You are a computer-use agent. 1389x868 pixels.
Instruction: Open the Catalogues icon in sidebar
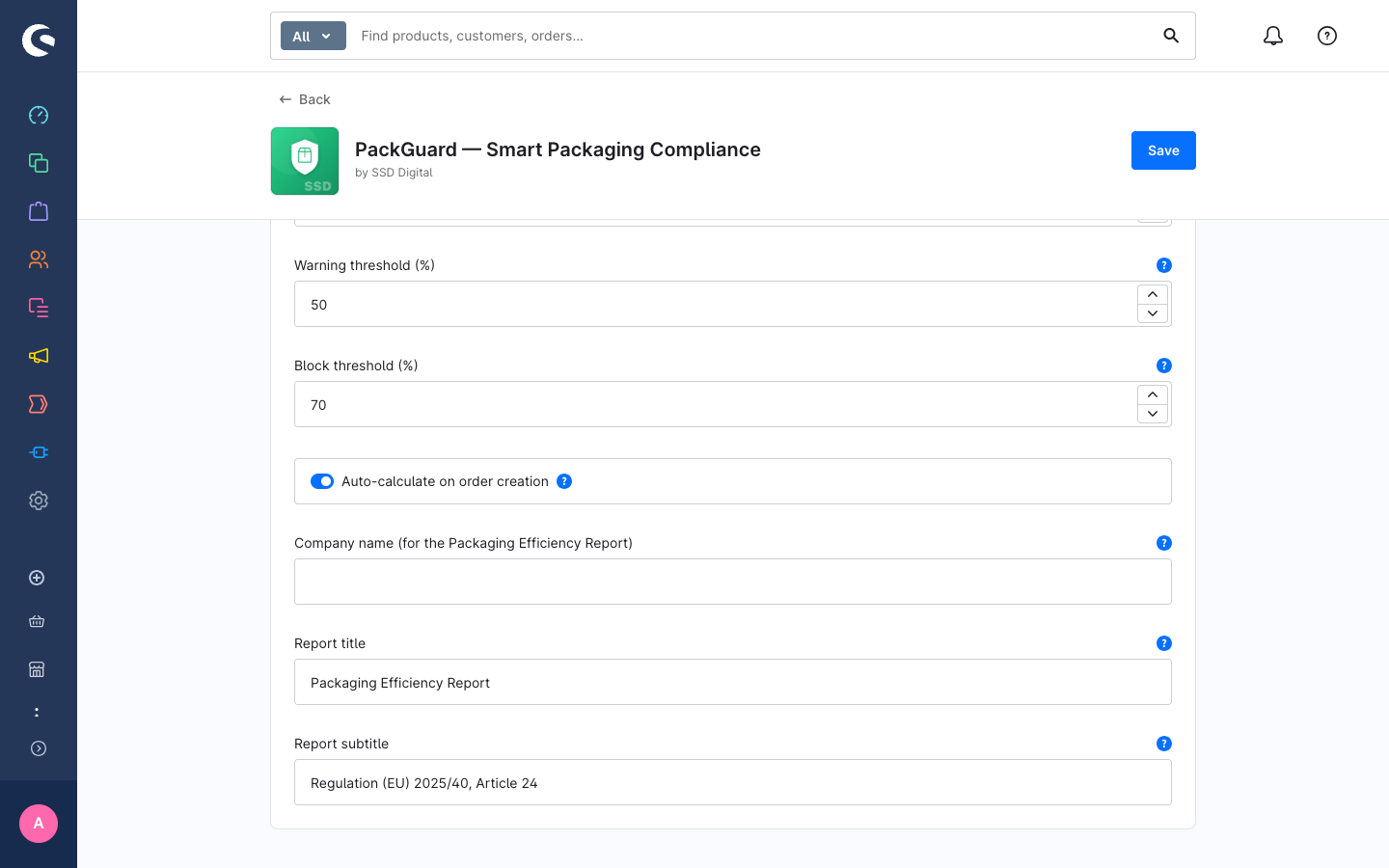click(x=39, y=163)
